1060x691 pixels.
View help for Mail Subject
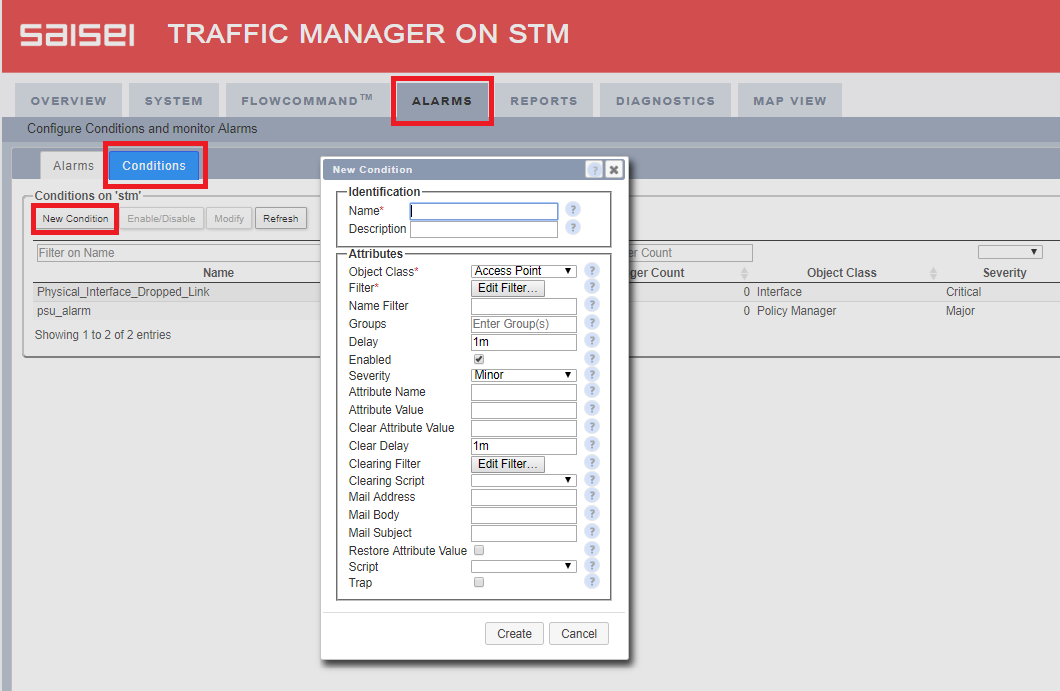(x=592, y=531)
